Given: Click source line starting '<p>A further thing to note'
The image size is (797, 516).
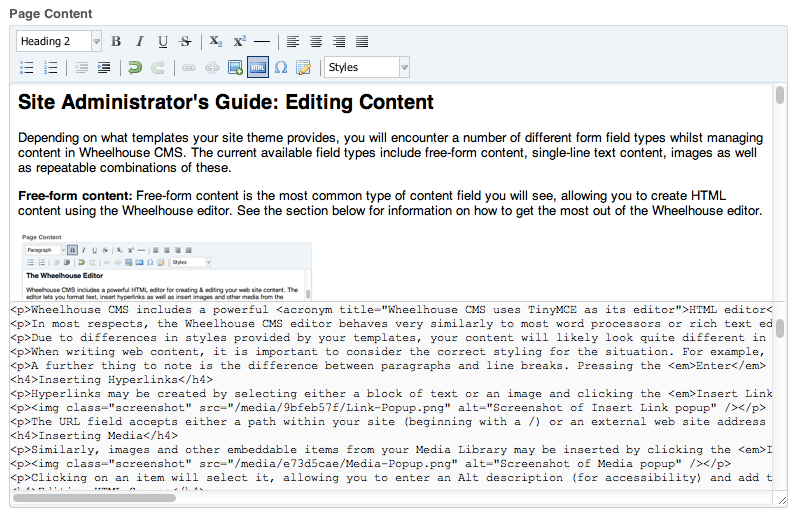Looking at the screenshot, I should [x=388, y=366].
